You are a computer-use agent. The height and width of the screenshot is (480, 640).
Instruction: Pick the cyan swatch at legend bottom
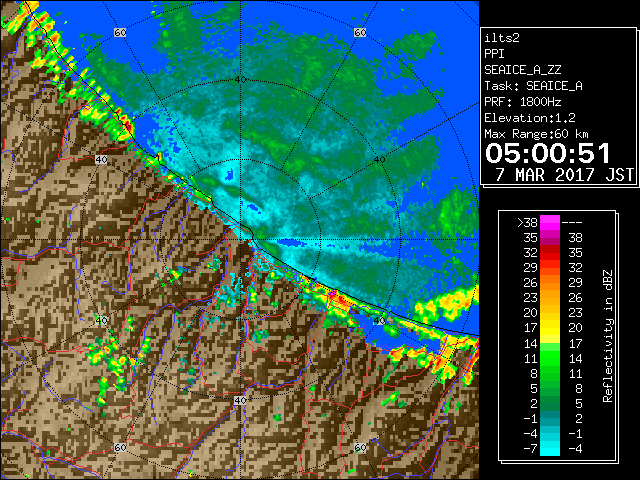click(550, 449)
